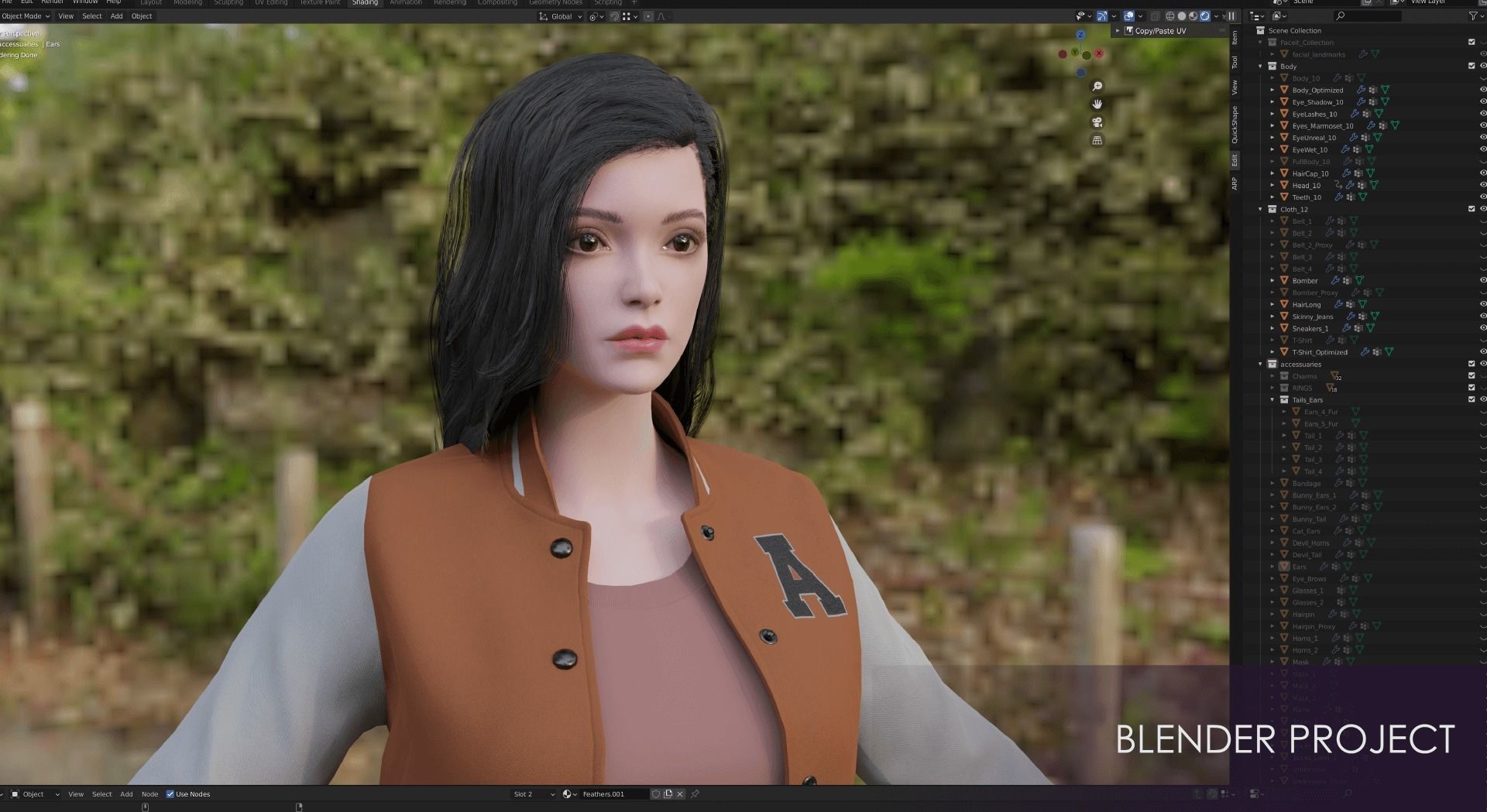
Task: Open the Item sidebar tab
Action: (x=1235, y=37)
